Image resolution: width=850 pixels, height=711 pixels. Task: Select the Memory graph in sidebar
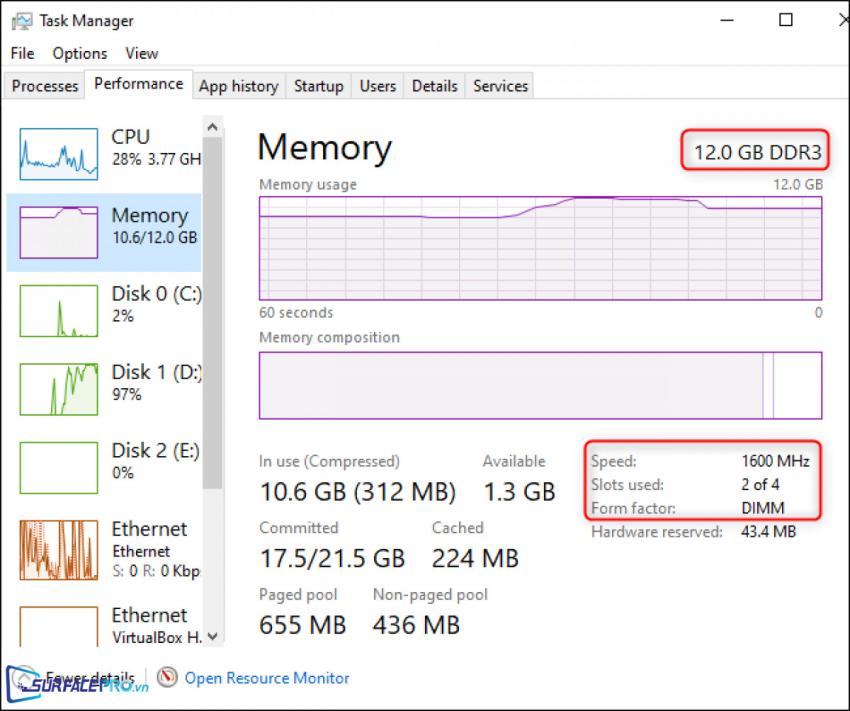(59, 231)
